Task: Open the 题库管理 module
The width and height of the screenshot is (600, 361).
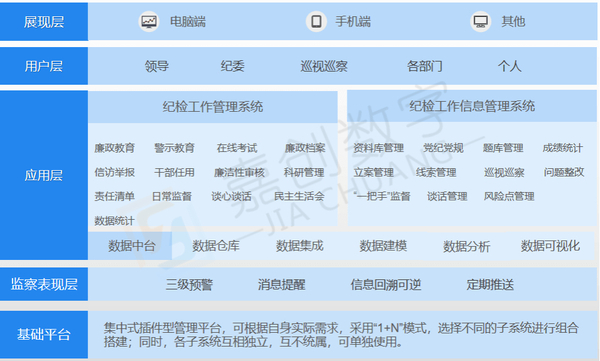Action: pos(503,148)
